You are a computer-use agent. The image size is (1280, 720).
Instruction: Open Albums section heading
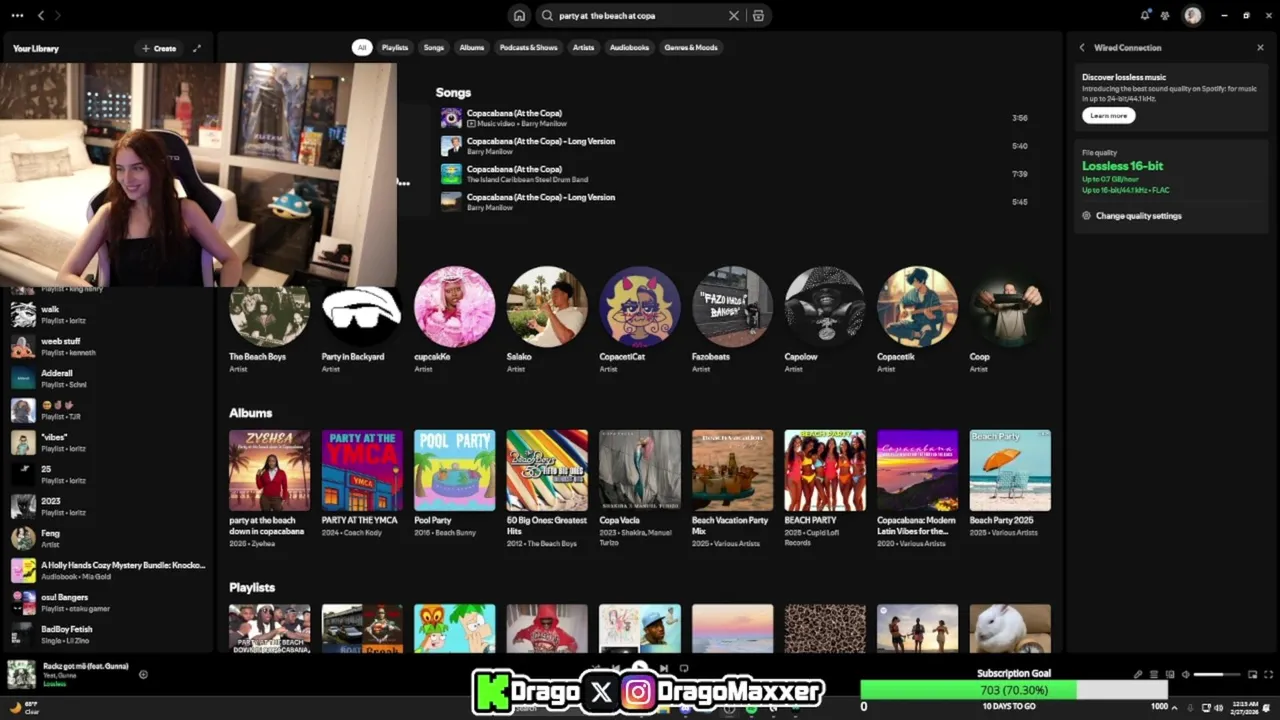[x=250, y=413]
